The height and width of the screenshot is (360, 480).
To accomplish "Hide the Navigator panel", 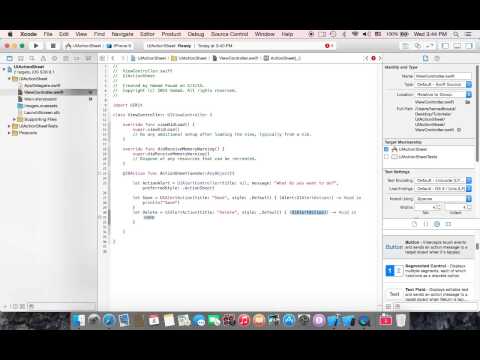I will tap(445, 46).
